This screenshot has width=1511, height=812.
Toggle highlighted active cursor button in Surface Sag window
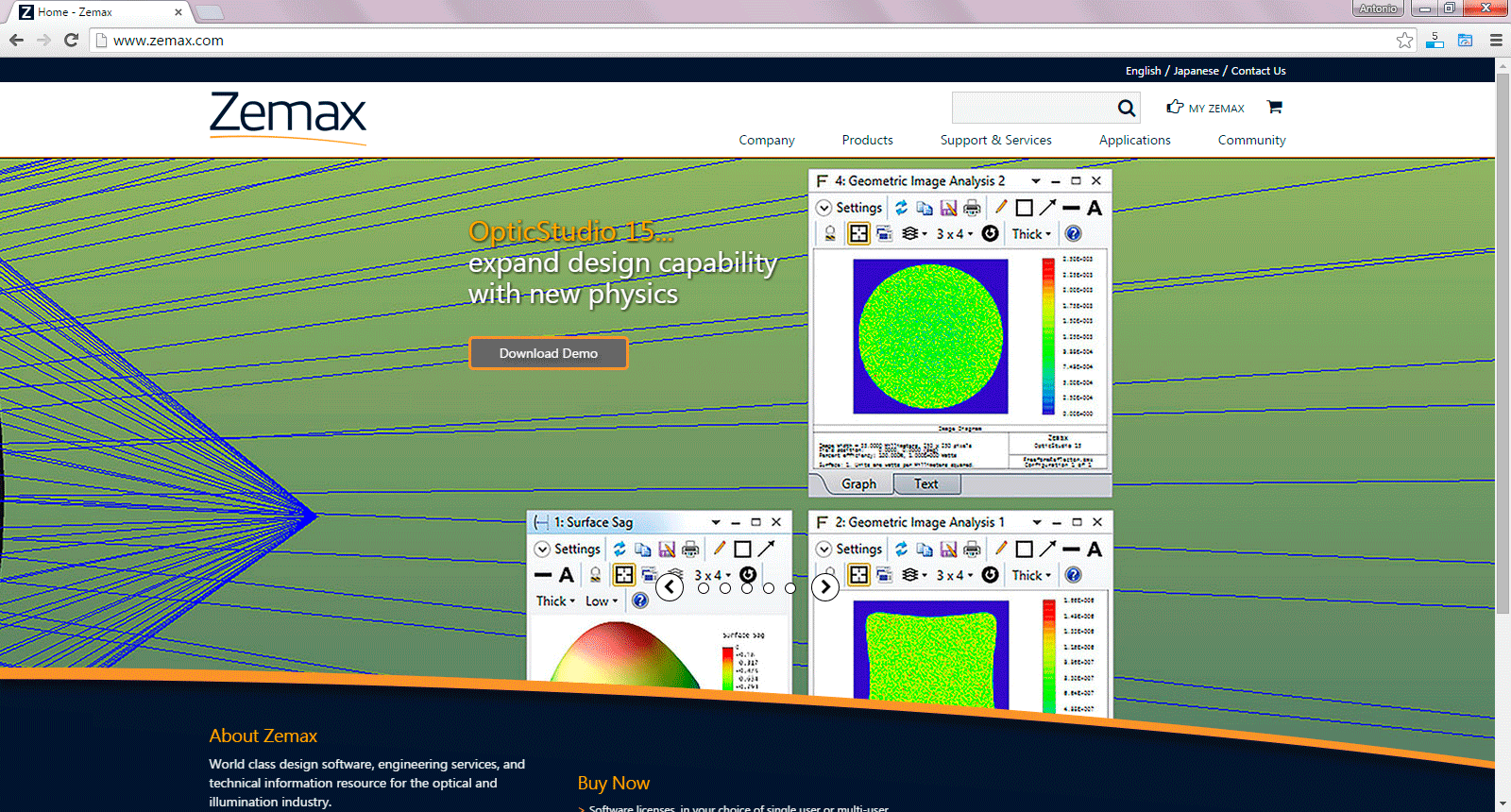624,574
